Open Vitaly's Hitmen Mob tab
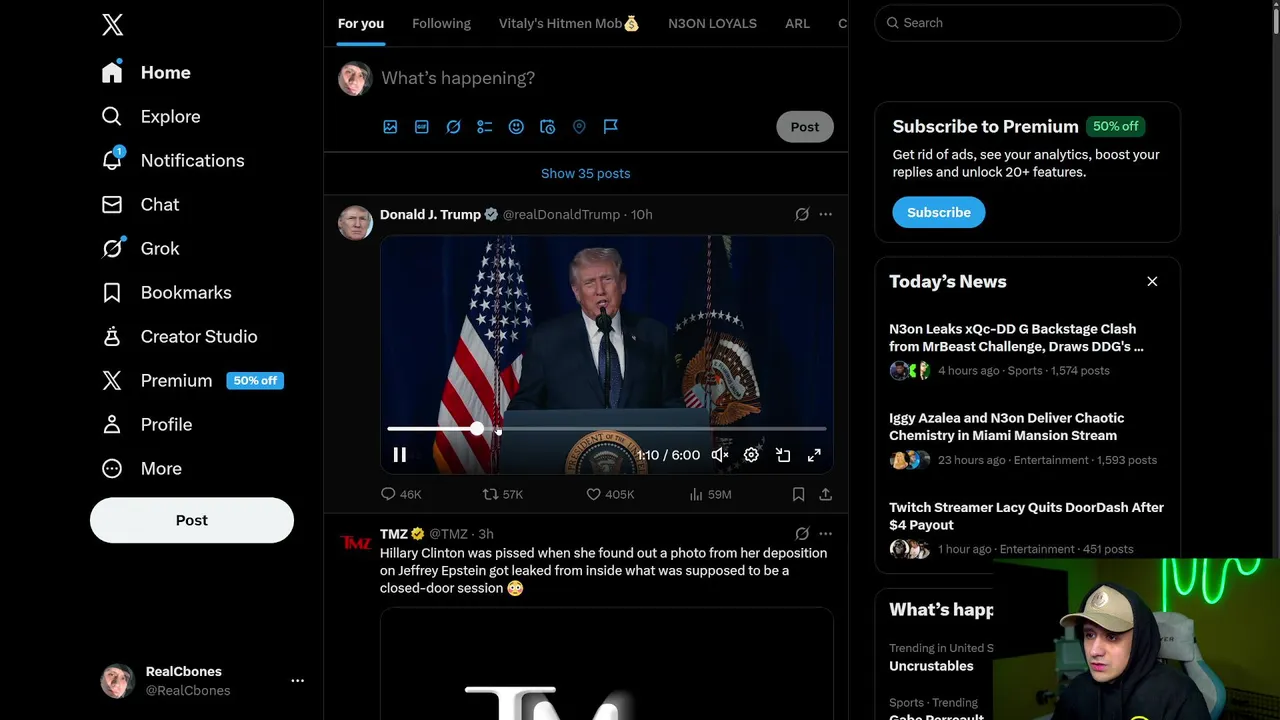The image size is (1280, 720). (x=569, y=23)
